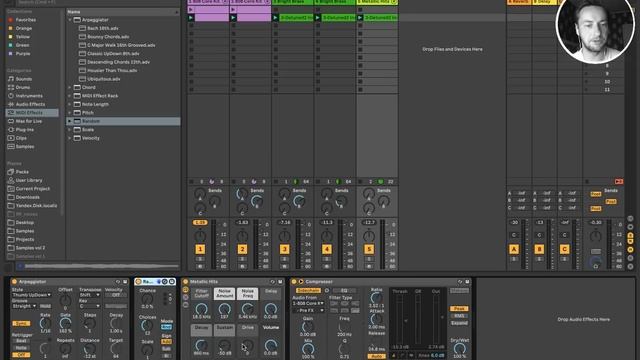This screenshot has width=640, height=360.
Task: Select Compressor Peak mode
Action: (459, 309)
